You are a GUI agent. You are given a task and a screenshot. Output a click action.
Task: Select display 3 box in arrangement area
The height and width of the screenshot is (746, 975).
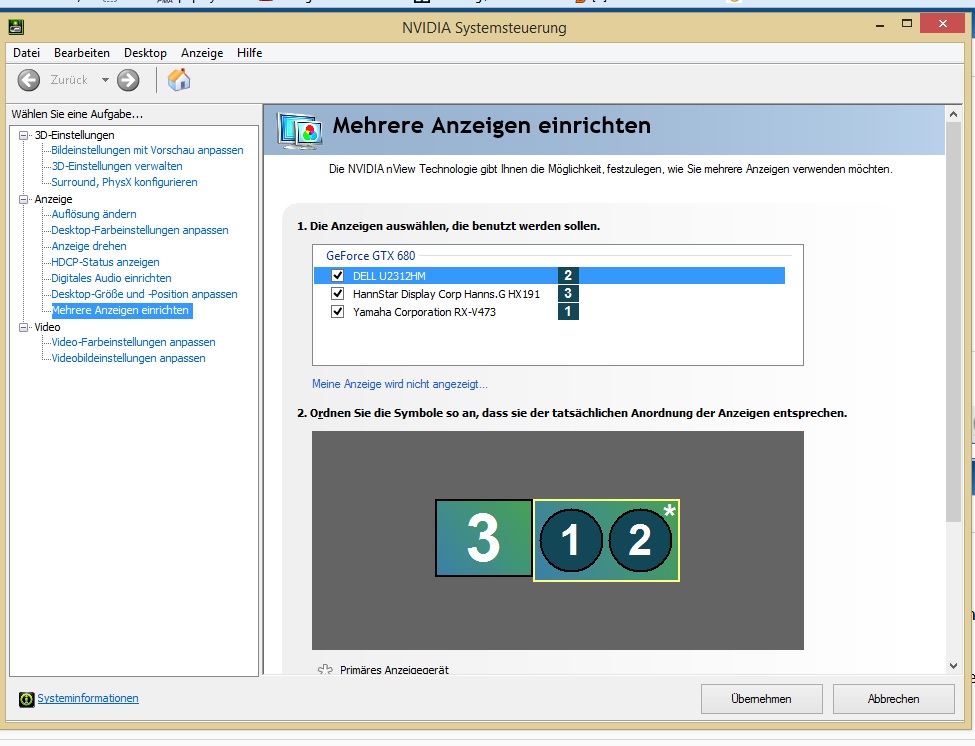tap(484, 538)
